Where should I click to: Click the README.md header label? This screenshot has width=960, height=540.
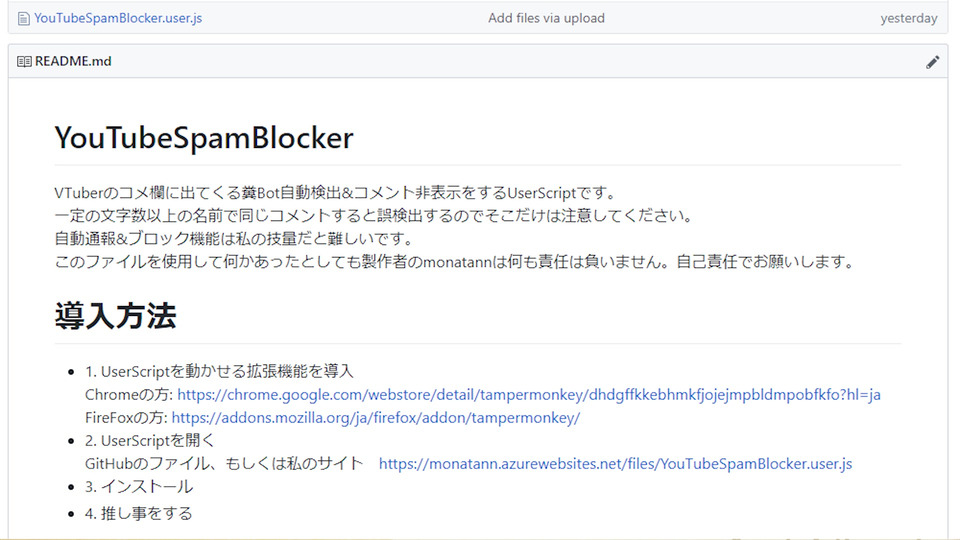(x=73, y=61)
